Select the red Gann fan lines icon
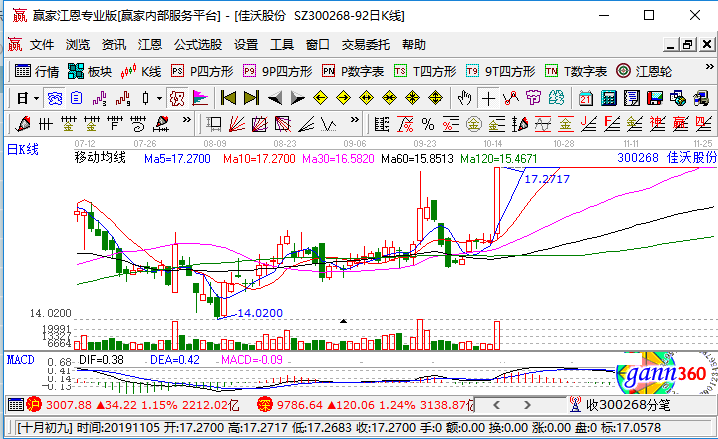 tap(237, 124)
